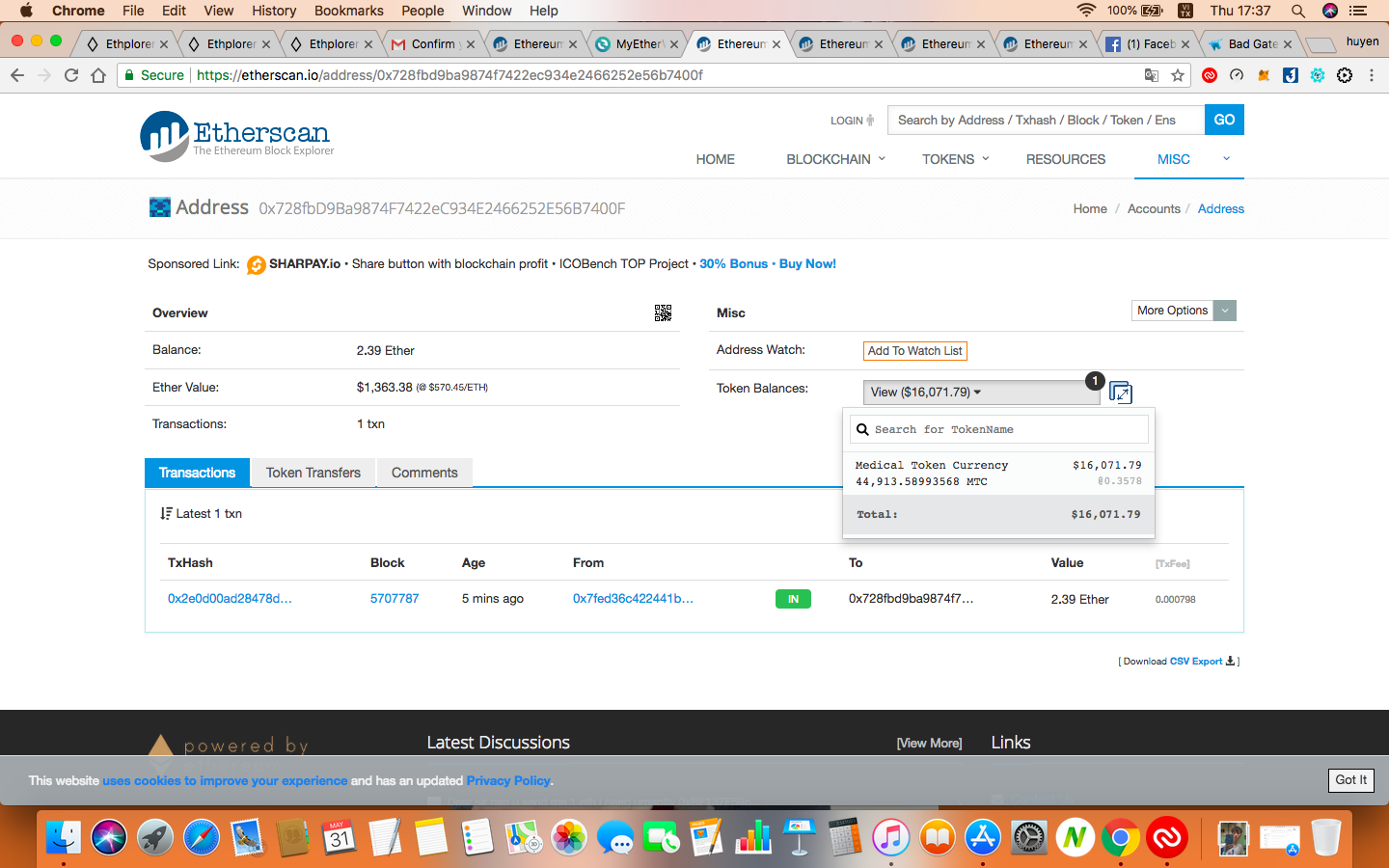
Task: Go to HOME in the site navigation
Action: pyautogui.click(x=716, y=159)
